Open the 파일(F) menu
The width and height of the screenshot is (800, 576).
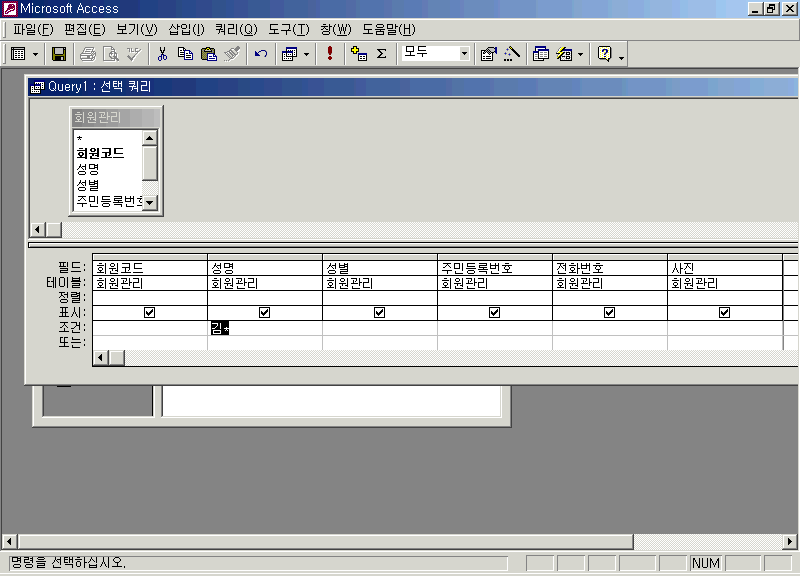(x=33, y=30)
